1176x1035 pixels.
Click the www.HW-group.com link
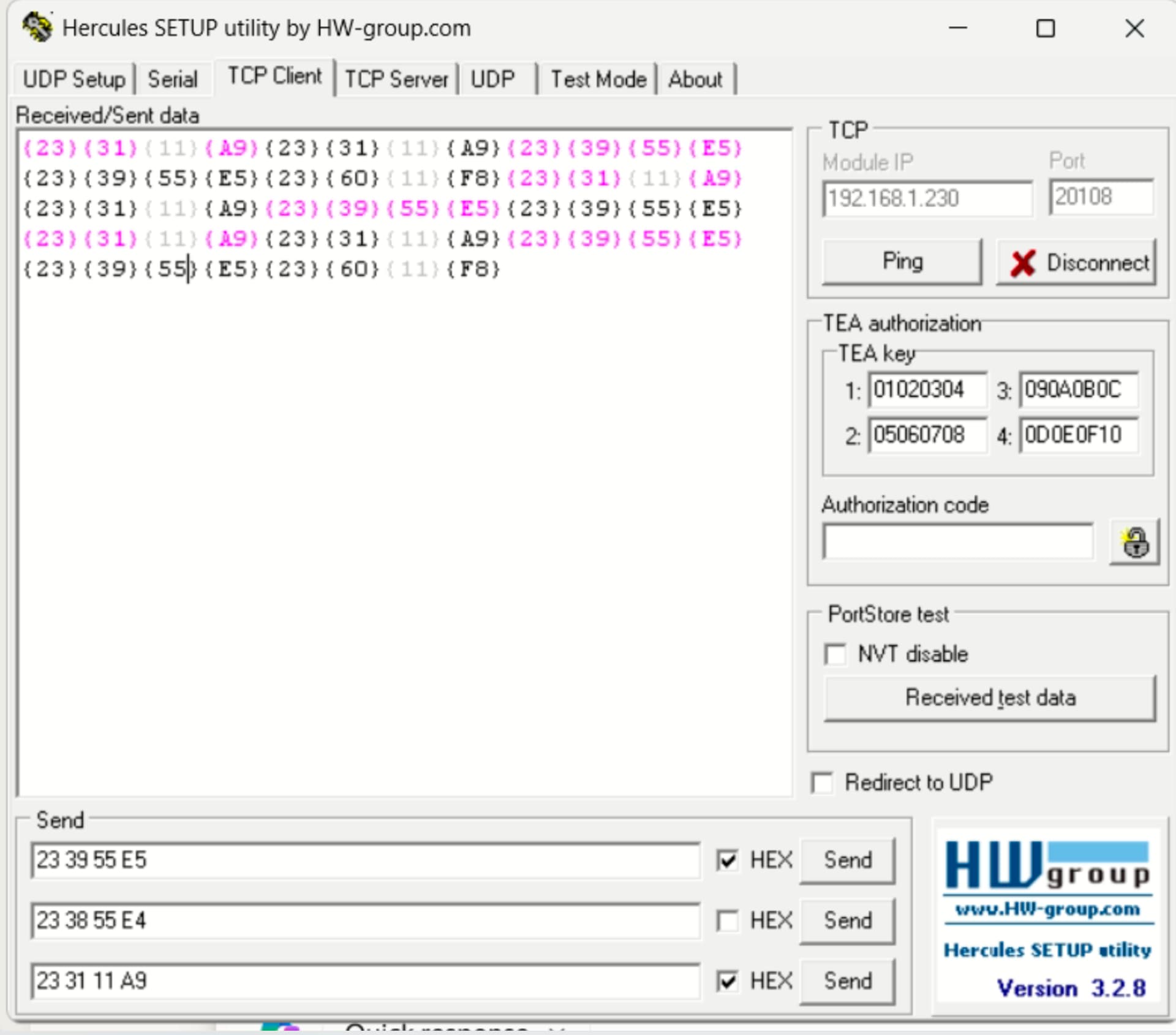click(1047, 909)
